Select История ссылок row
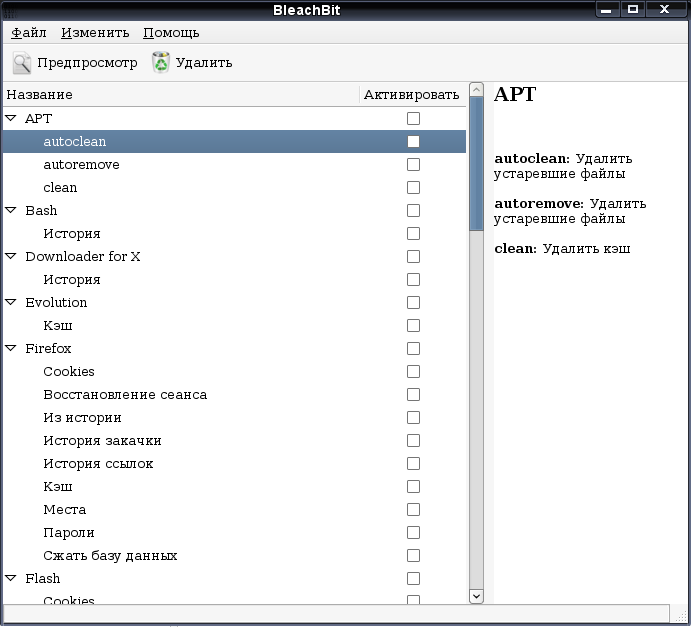Image resolution: width=691 pixels, height=627 pixels. pos(234,464)
